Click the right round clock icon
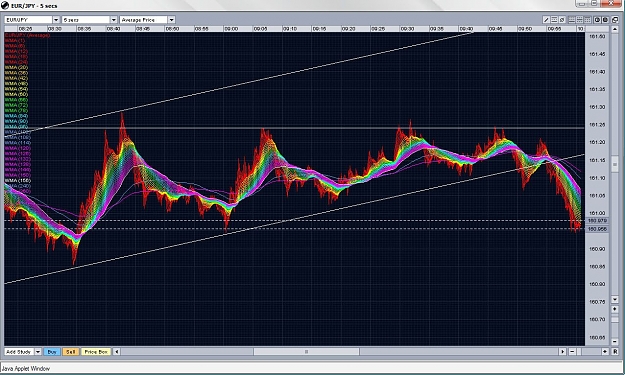Viewport: 625px width, 375px height. click(605, 20)
